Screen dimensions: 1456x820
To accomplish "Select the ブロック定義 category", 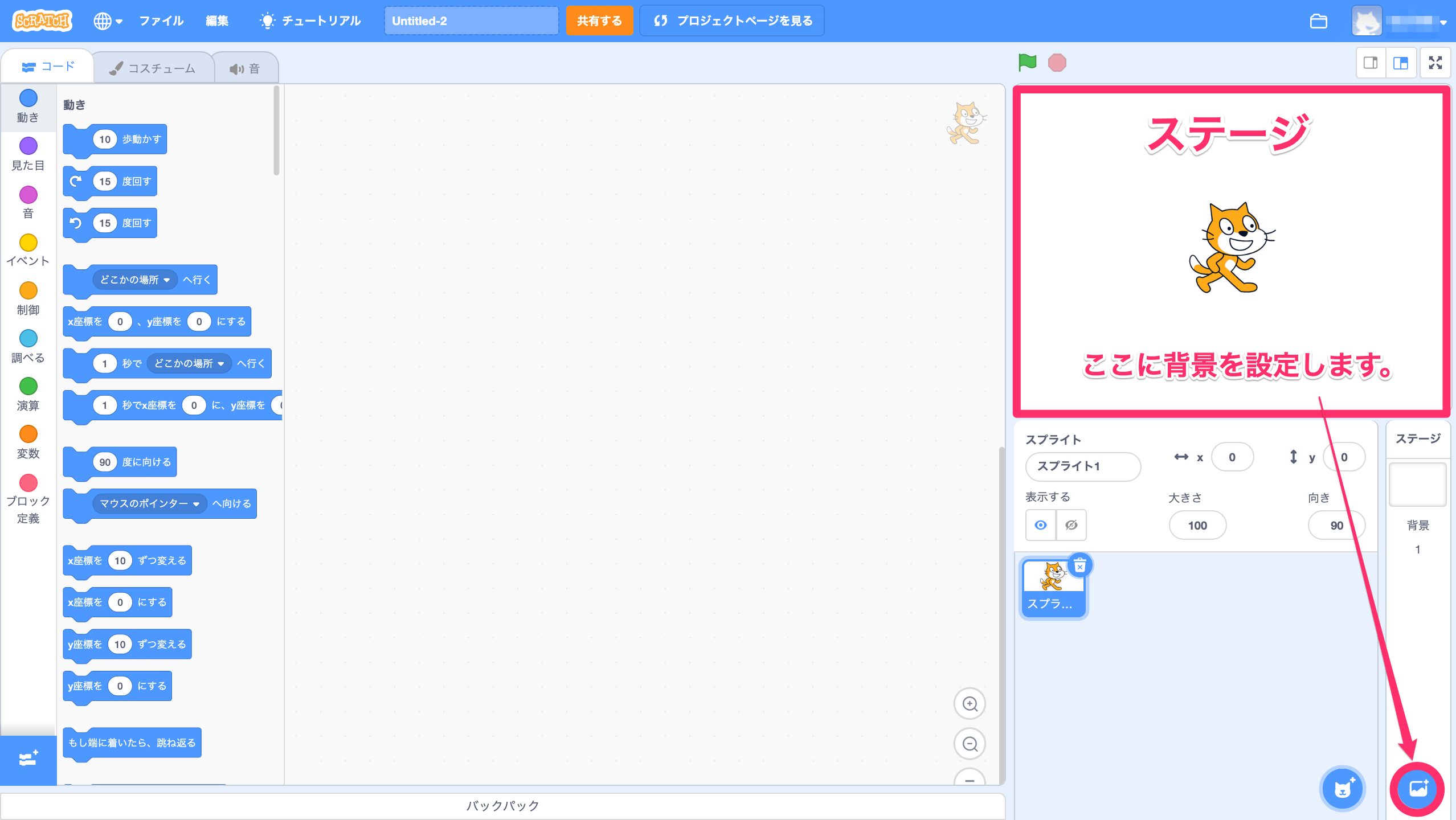I will (28, 499).
